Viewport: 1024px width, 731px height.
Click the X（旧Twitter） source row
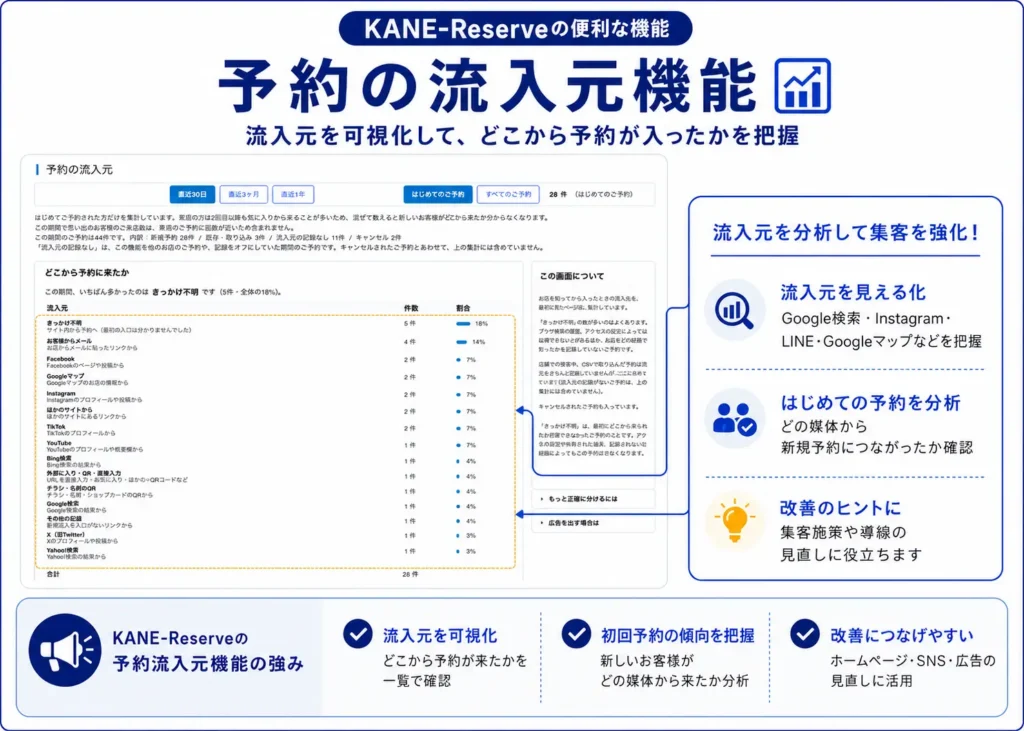pyautogui.click(x=275, y=538)
